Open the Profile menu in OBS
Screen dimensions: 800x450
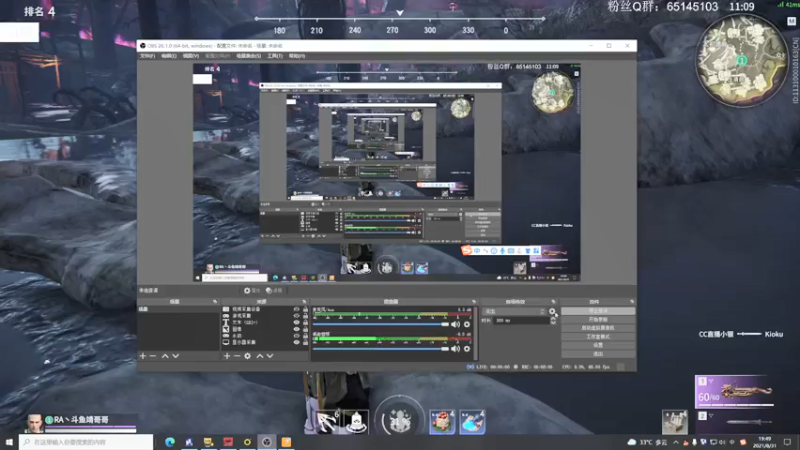point(217,56)
